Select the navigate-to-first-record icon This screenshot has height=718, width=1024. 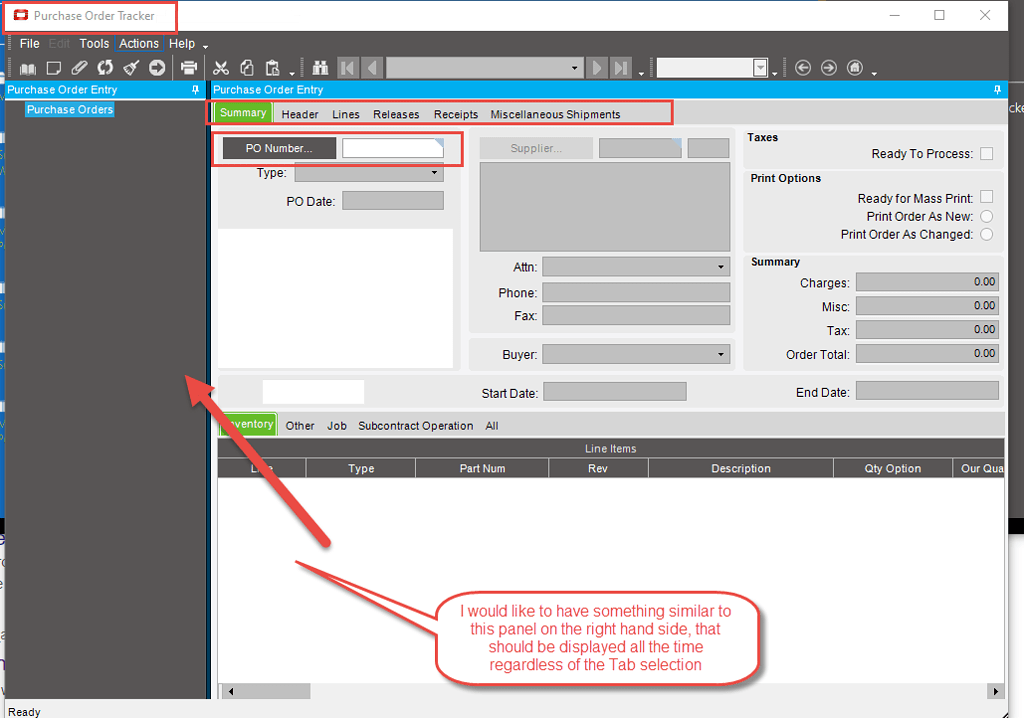[347, 68]
